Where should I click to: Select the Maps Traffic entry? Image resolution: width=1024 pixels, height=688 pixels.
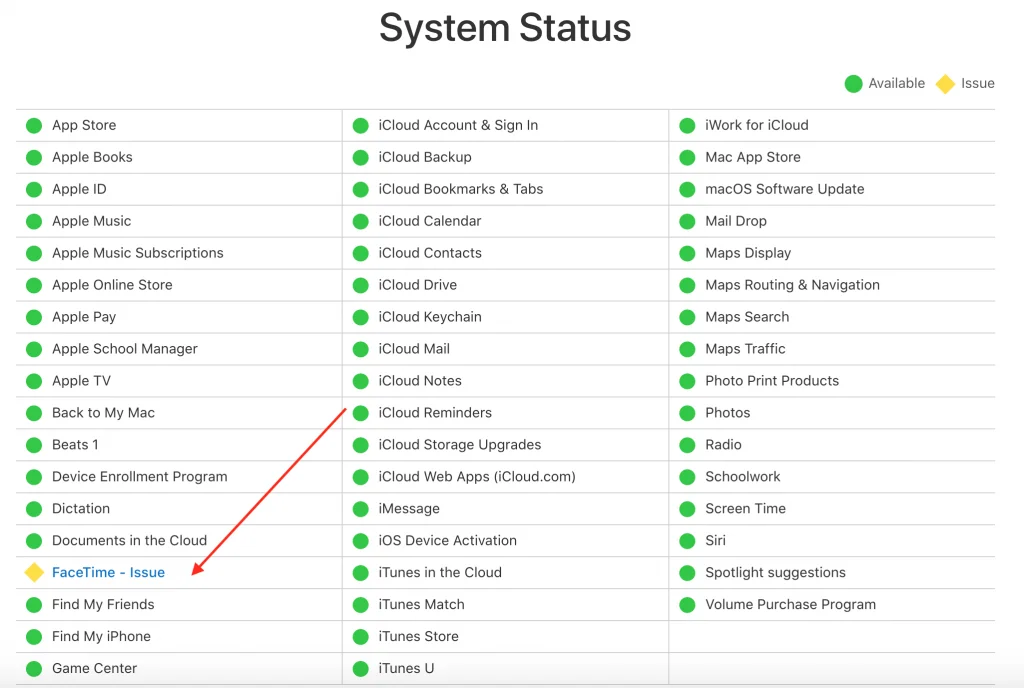(745, 349)
